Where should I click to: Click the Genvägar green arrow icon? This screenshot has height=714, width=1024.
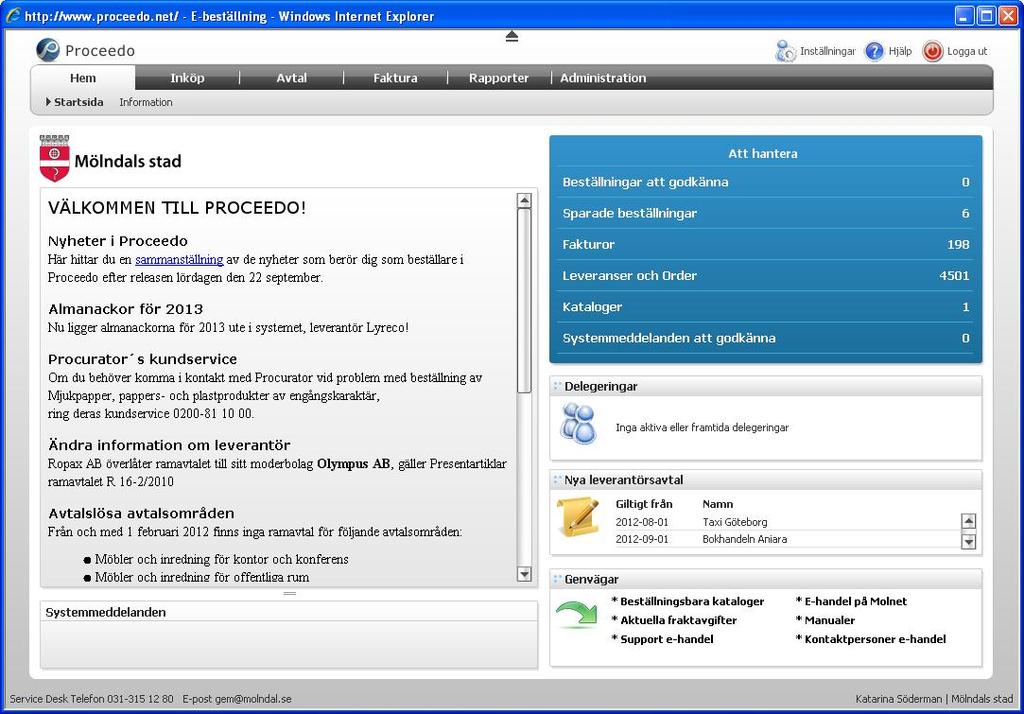point(576,614)
